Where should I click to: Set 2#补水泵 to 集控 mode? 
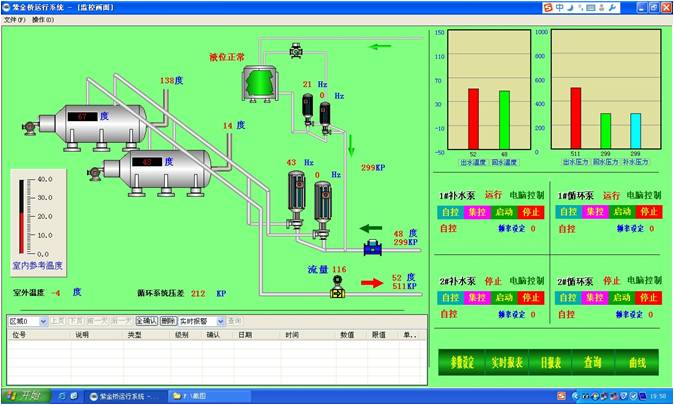[477, 296]
